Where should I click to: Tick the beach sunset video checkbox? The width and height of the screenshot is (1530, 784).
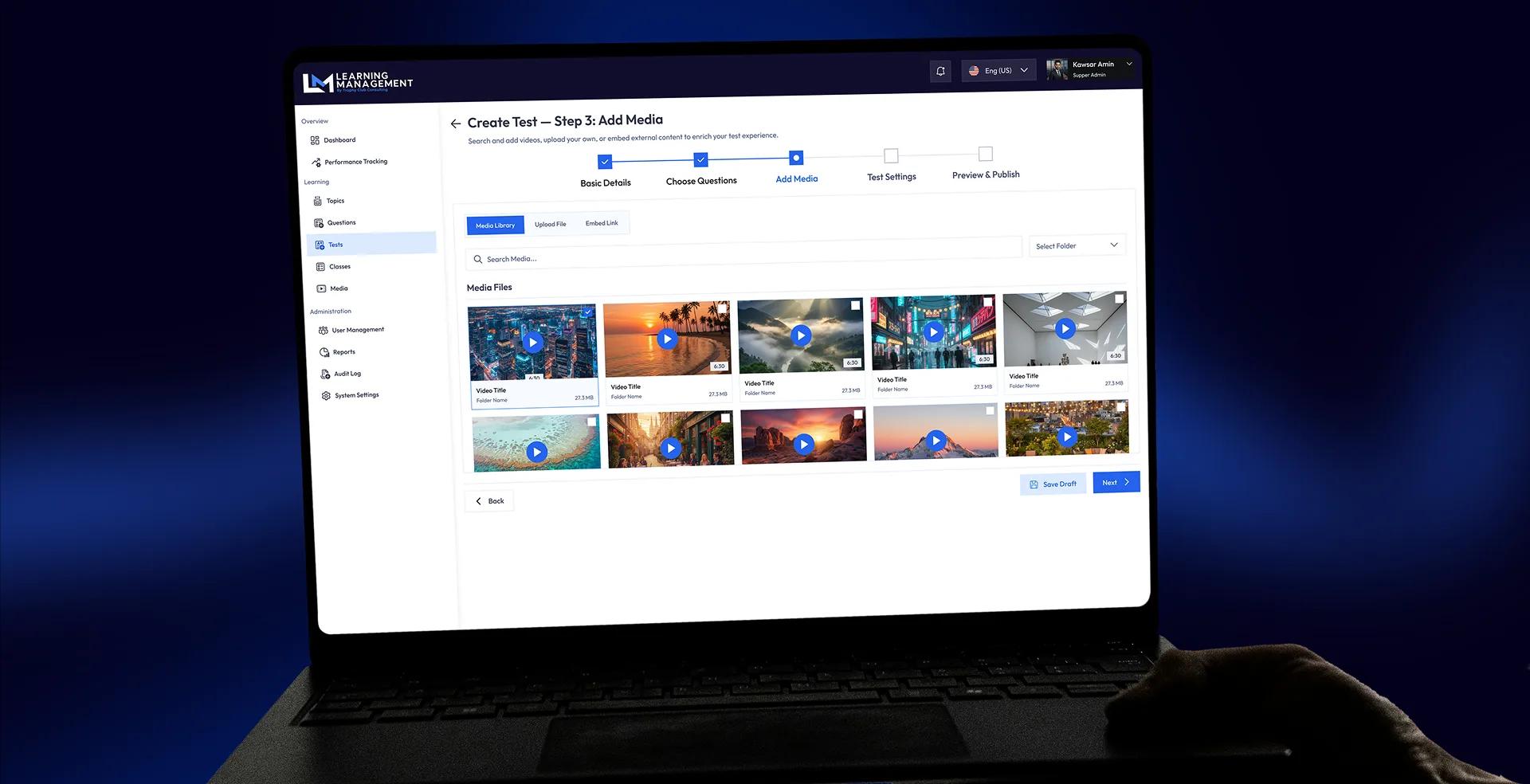722,308
